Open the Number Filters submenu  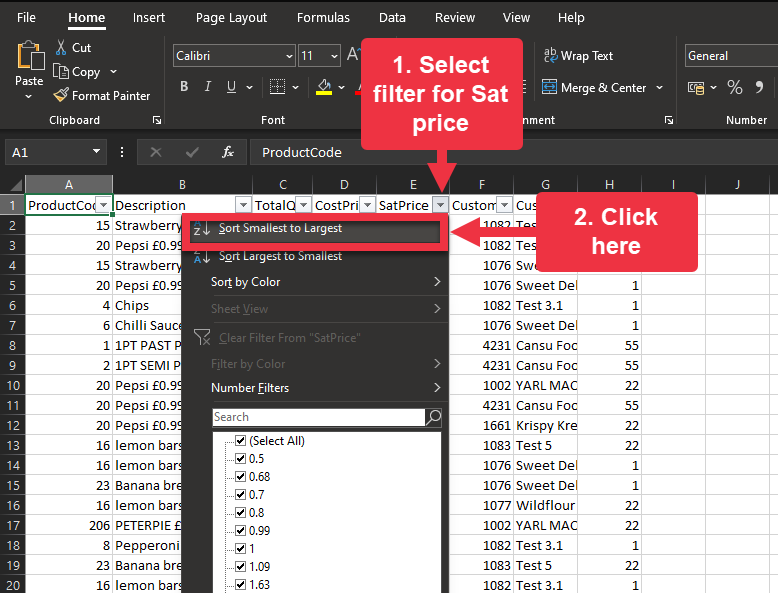point(315,388)
